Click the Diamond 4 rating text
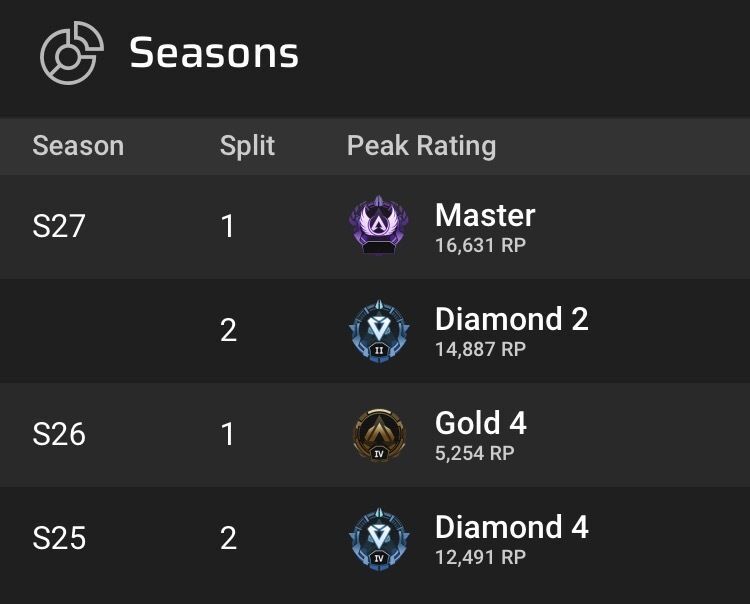750x604 pixels. pos(511,527)
